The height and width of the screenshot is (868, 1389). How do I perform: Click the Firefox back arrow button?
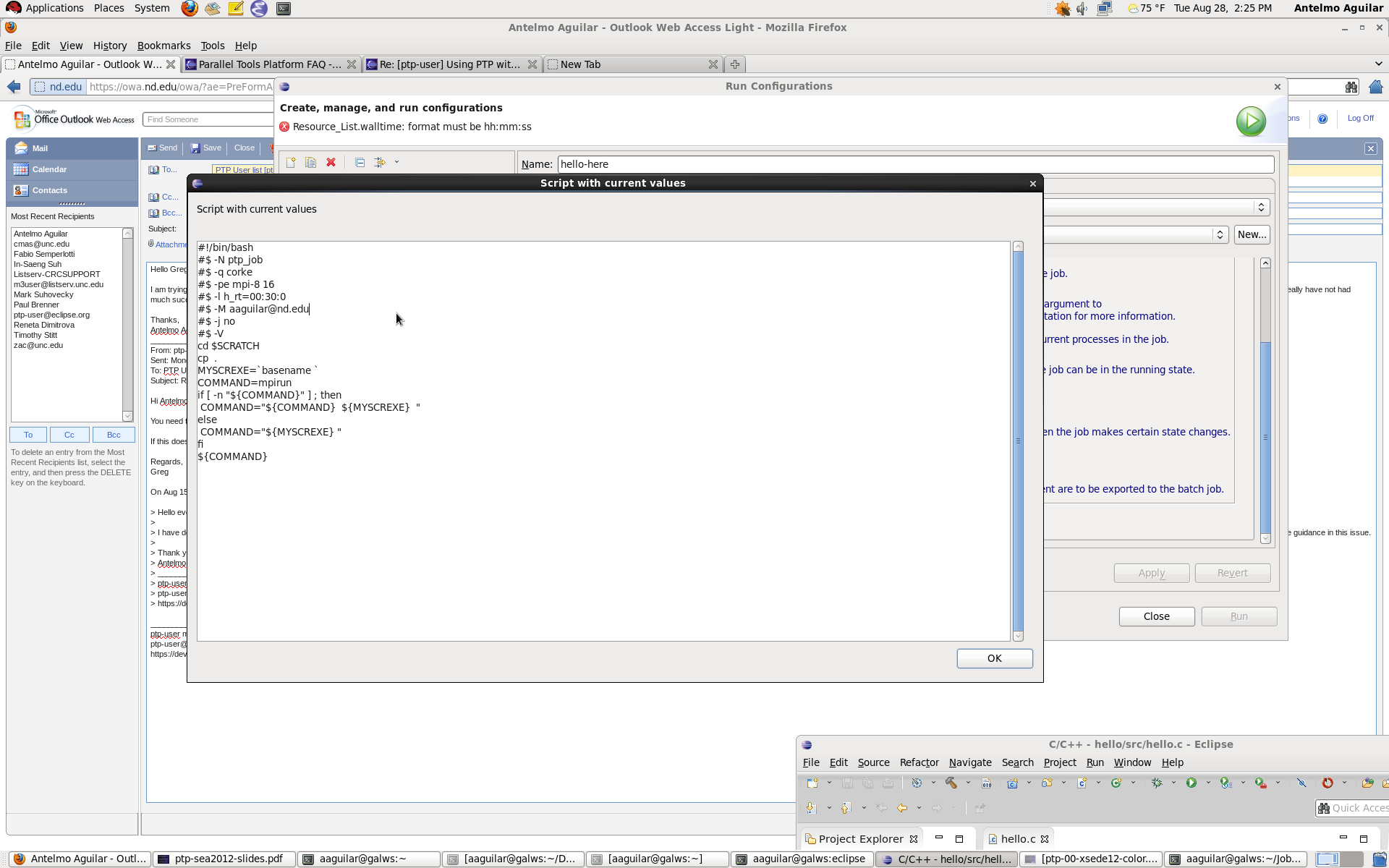tap(14, 87)
